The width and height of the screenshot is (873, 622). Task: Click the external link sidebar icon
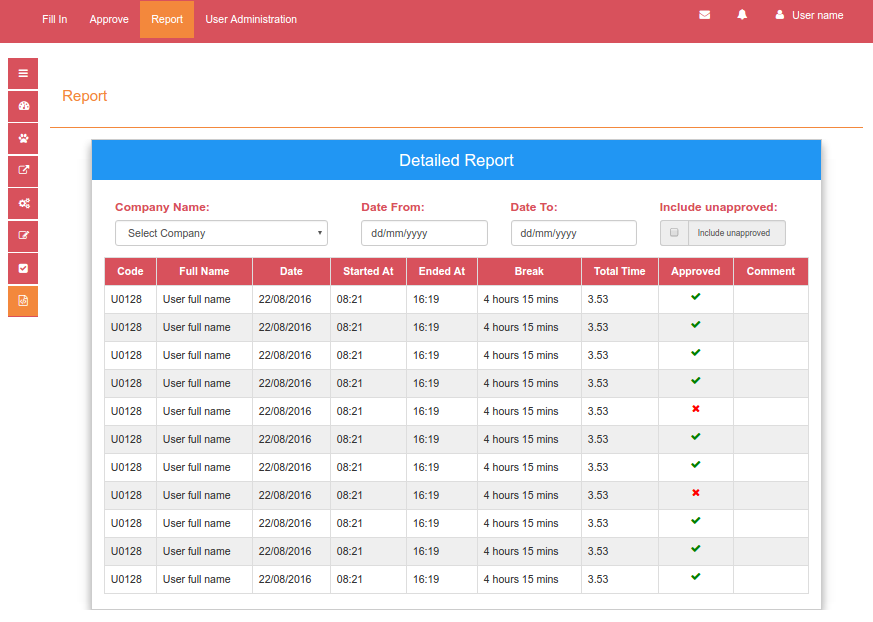(x=23, y=171)
